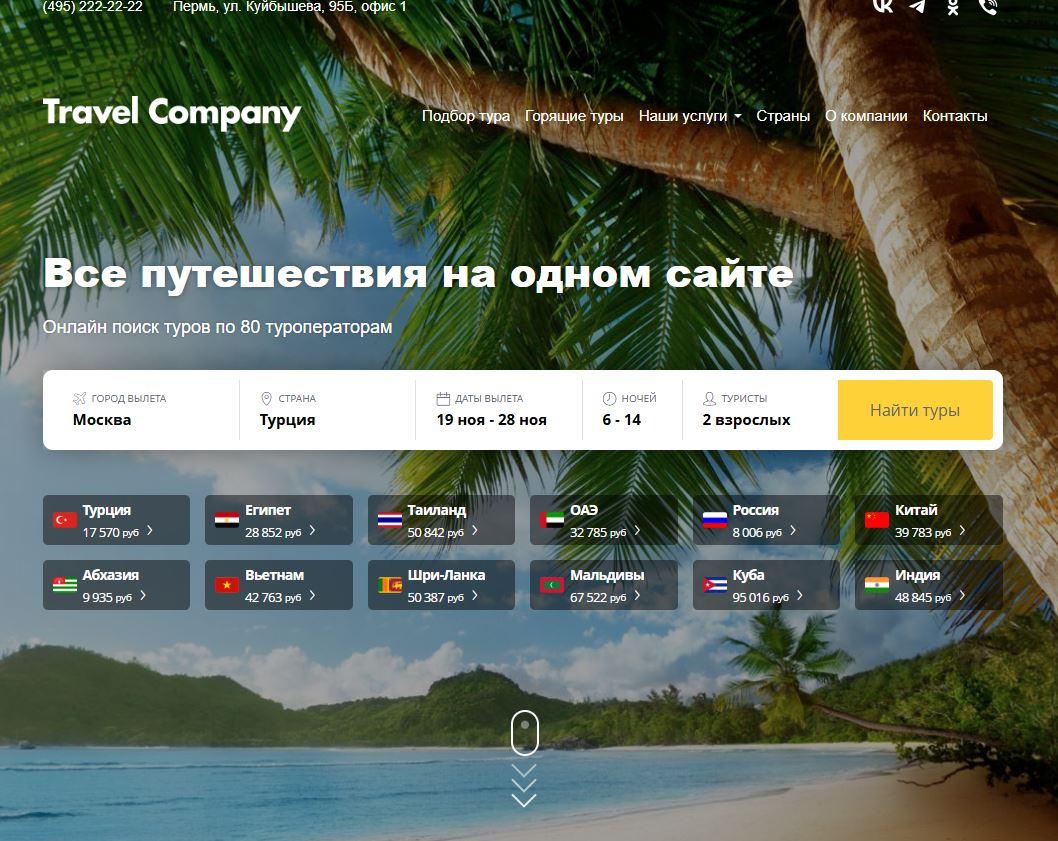Click the Telegram icon in header
The image size is (1058, 841).
(917, 6)
